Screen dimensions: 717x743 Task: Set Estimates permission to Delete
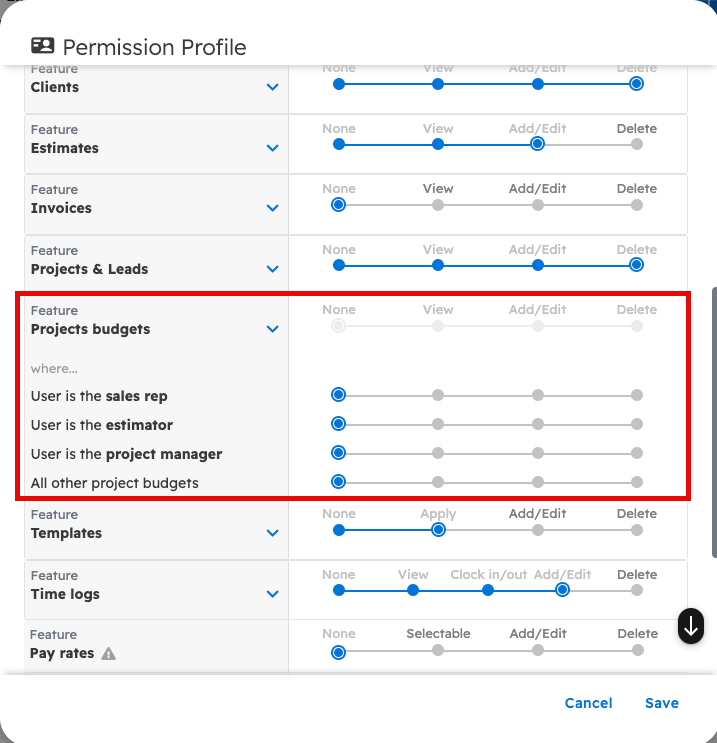[637, 144]
